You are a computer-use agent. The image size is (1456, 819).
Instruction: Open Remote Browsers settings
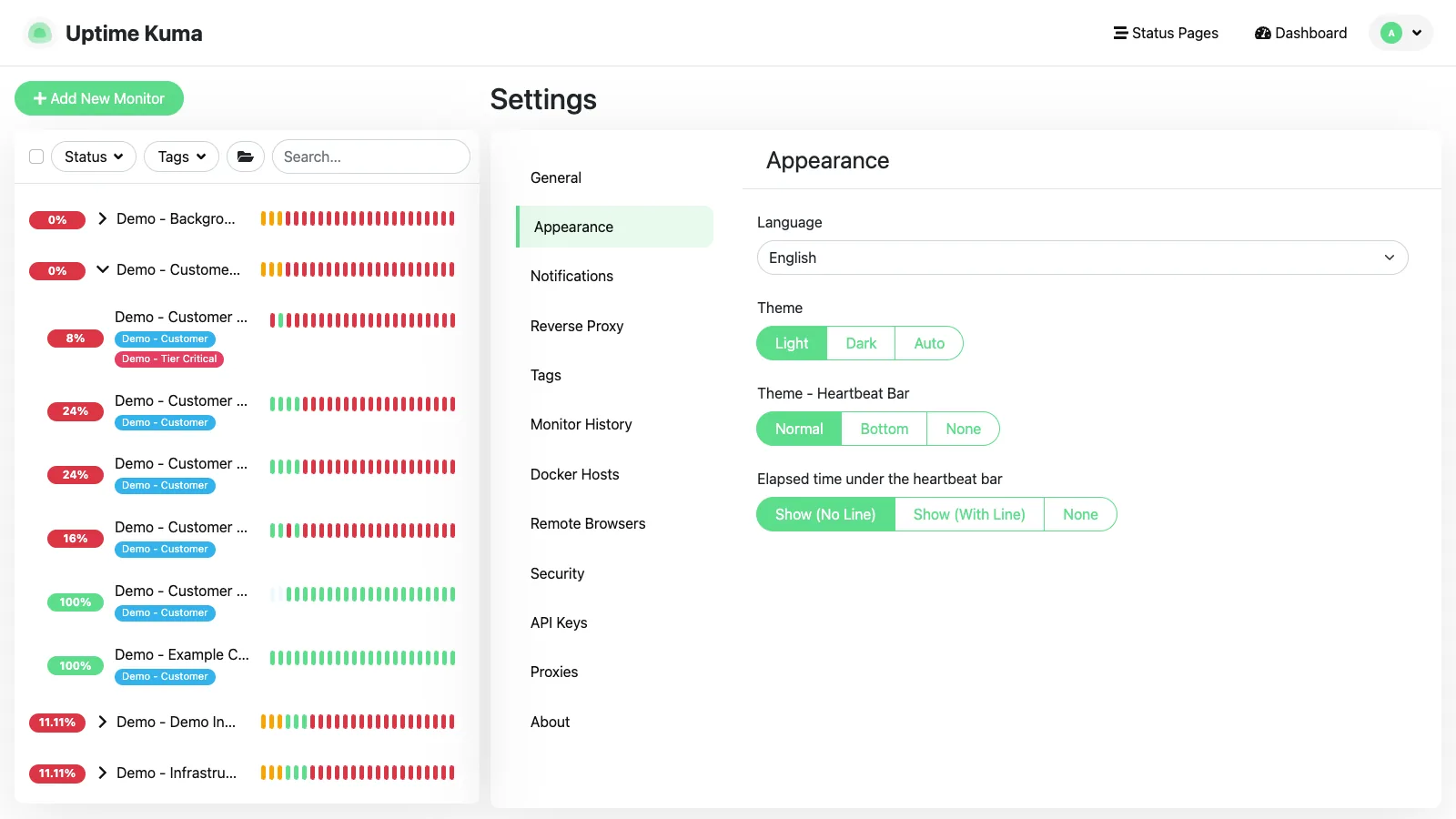(615, 523)
